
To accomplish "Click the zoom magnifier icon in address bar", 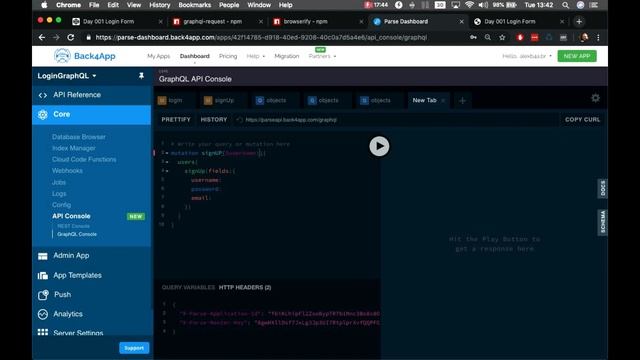I will [x=488, y=37].
